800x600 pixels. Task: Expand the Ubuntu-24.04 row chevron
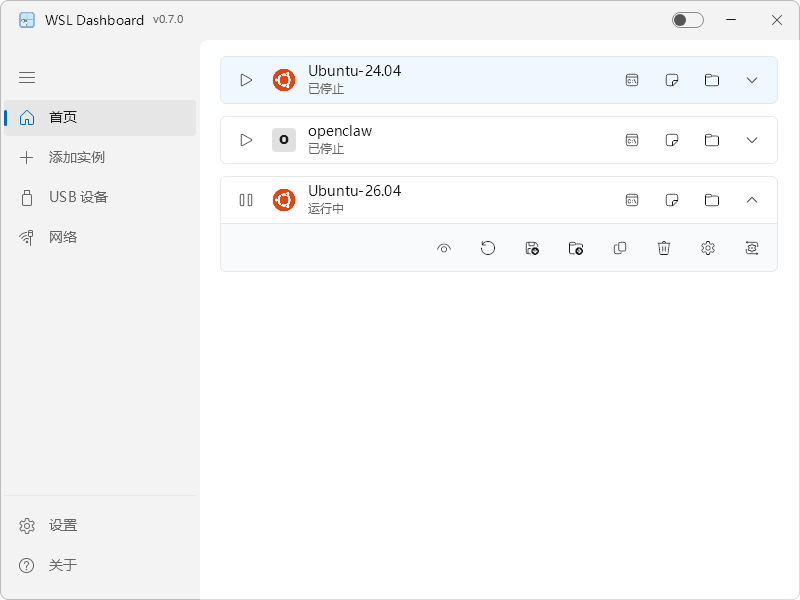coord(752,80)
